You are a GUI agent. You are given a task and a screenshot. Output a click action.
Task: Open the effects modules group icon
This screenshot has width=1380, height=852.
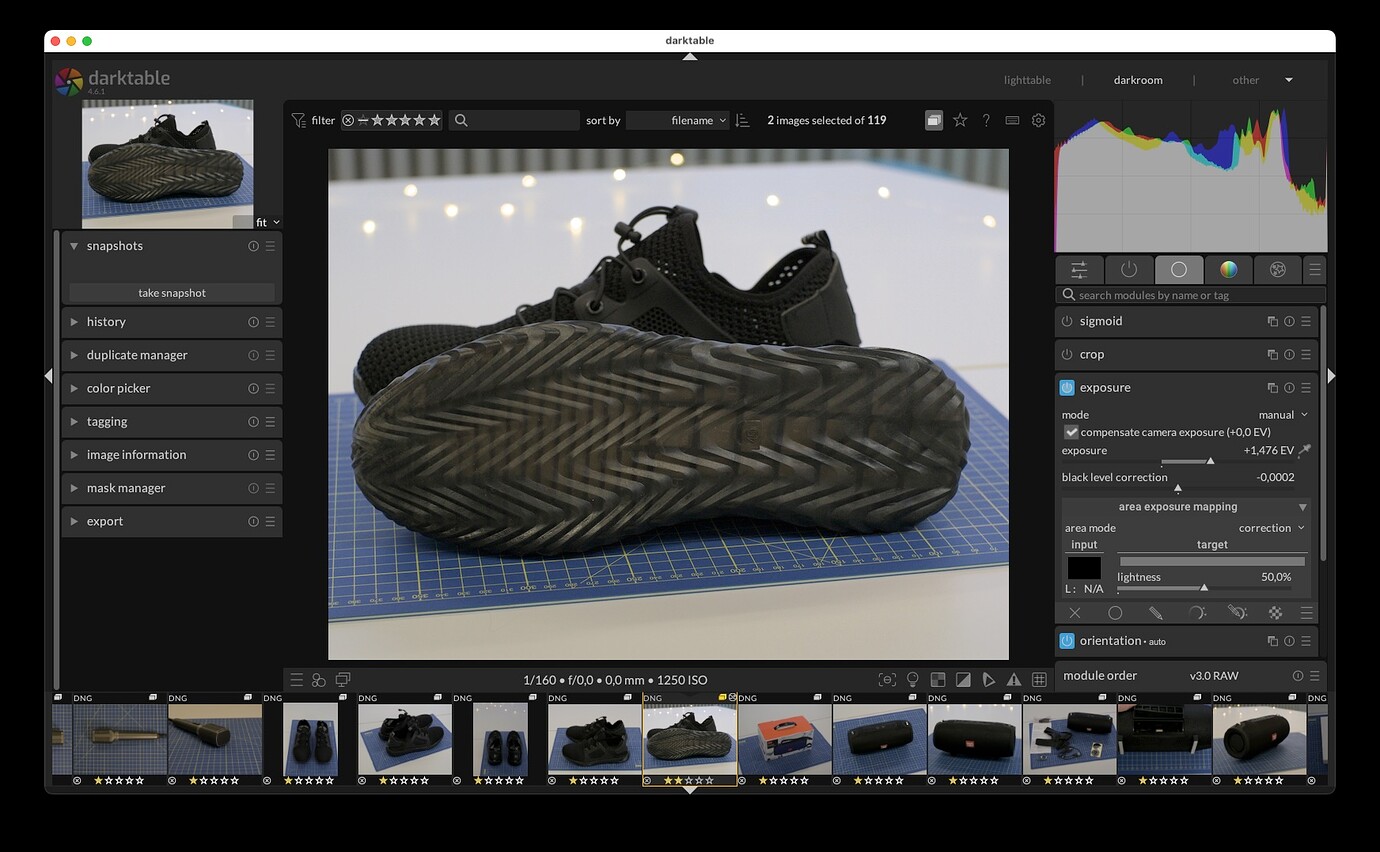1278,269
